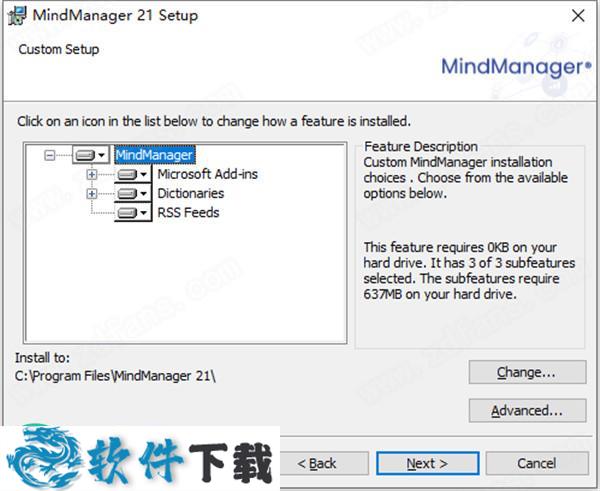Select the MindManager tree item label
The height and width of the screenshot is (491, 600).
[x=155, y=155]
